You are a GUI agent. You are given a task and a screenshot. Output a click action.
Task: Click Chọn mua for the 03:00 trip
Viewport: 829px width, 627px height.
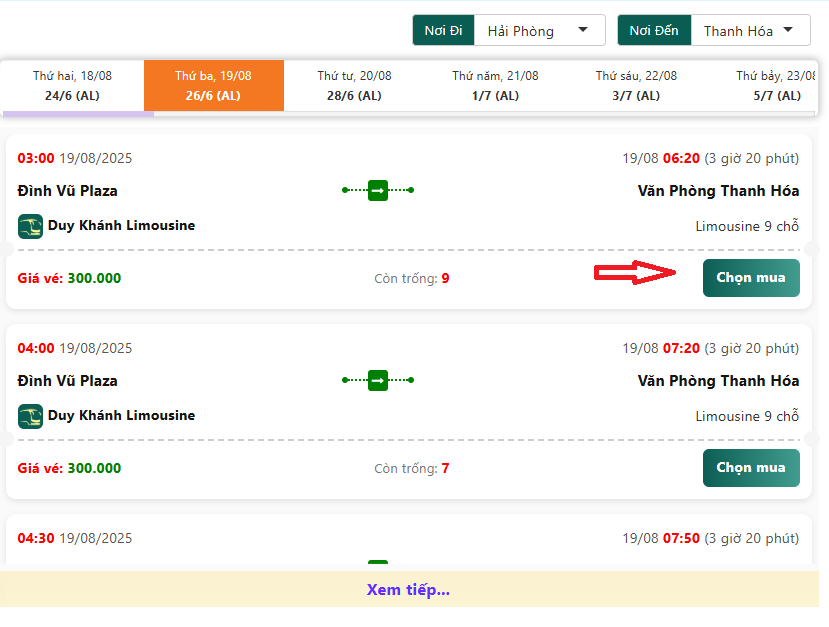(751, 278)
